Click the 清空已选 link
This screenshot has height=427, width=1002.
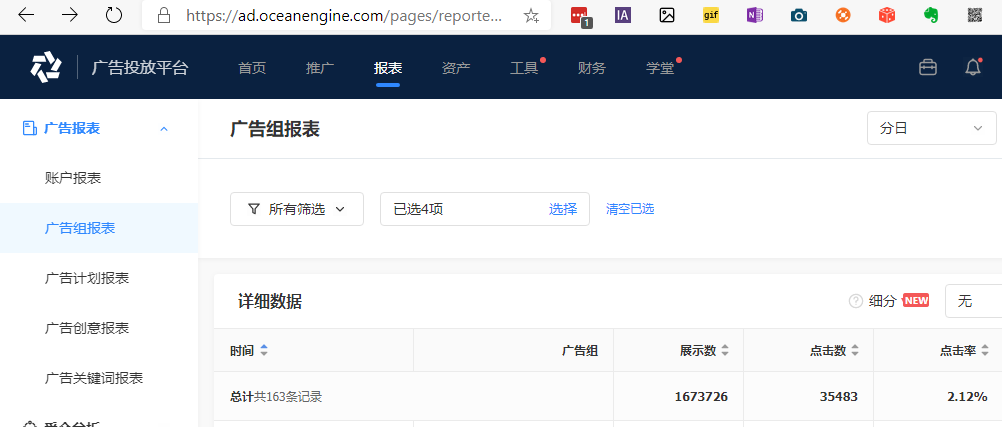[630, 209]
